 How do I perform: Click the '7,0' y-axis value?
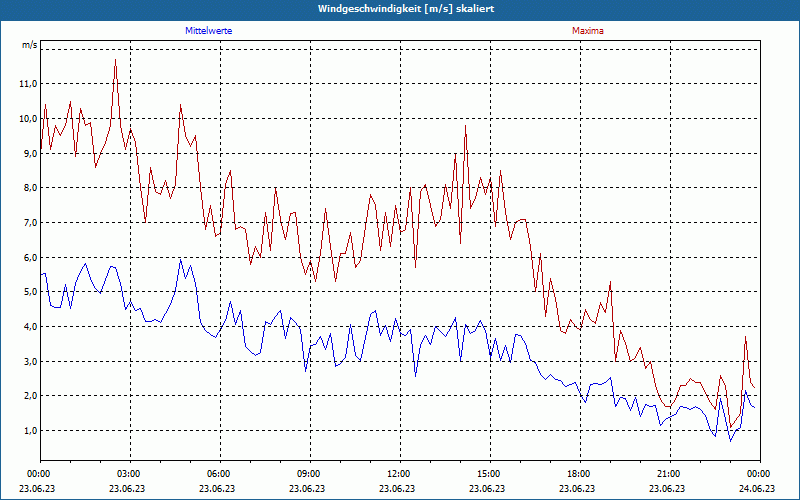[x=30, y=222]
